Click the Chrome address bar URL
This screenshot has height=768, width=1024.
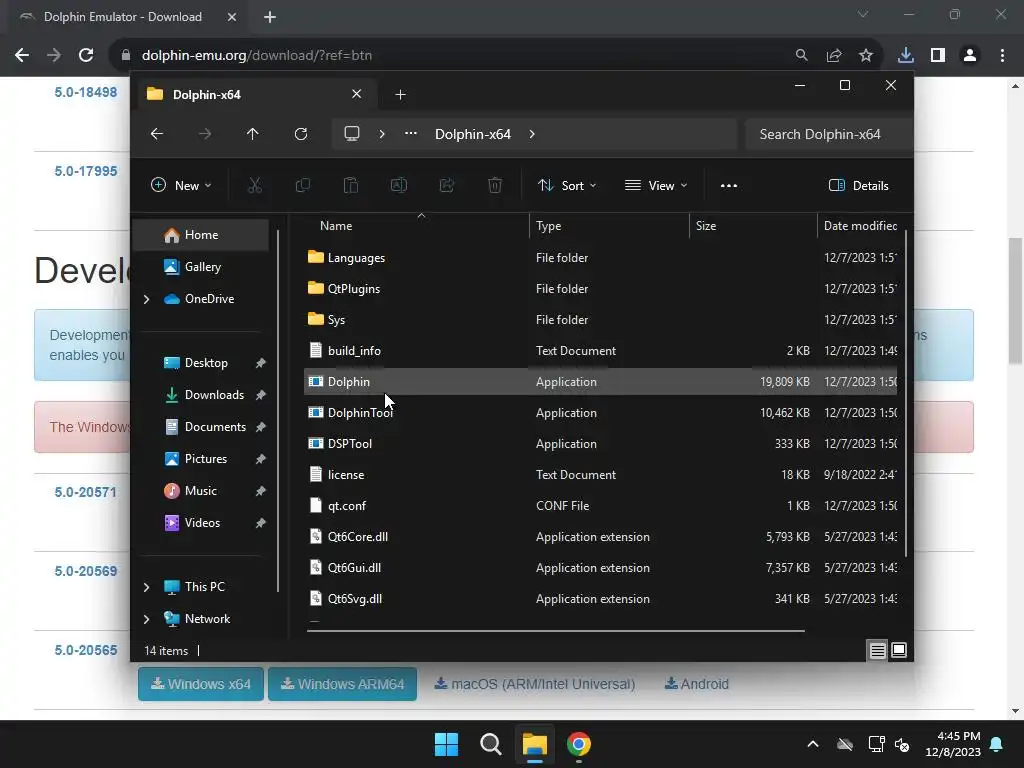[x=257, y=56]
